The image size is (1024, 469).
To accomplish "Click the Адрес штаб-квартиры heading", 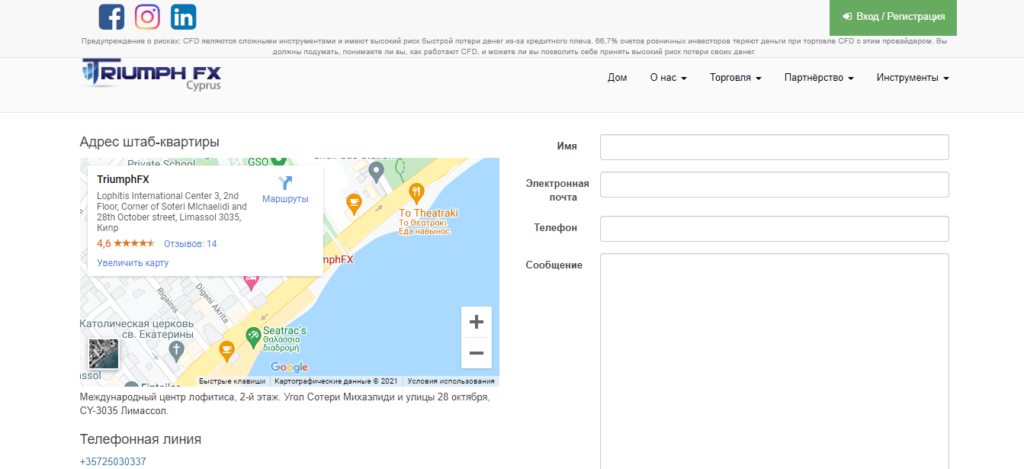I will point(150,142).
